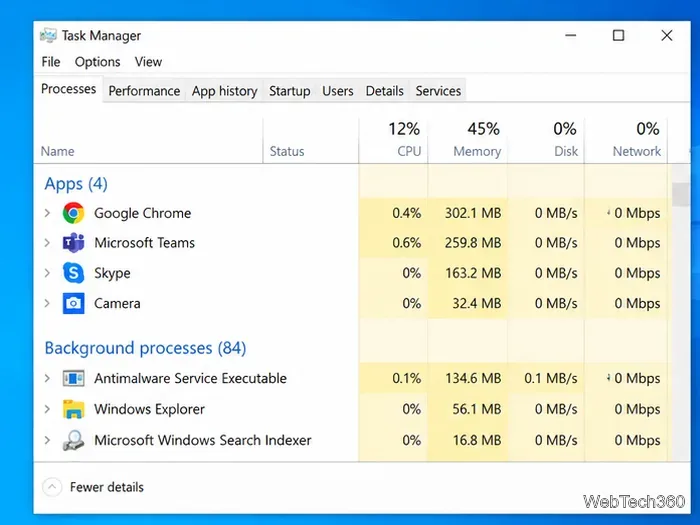Click the 259.8 MB memory value
The height and width of the screenshot is (525, 700).
pos(473,243)
